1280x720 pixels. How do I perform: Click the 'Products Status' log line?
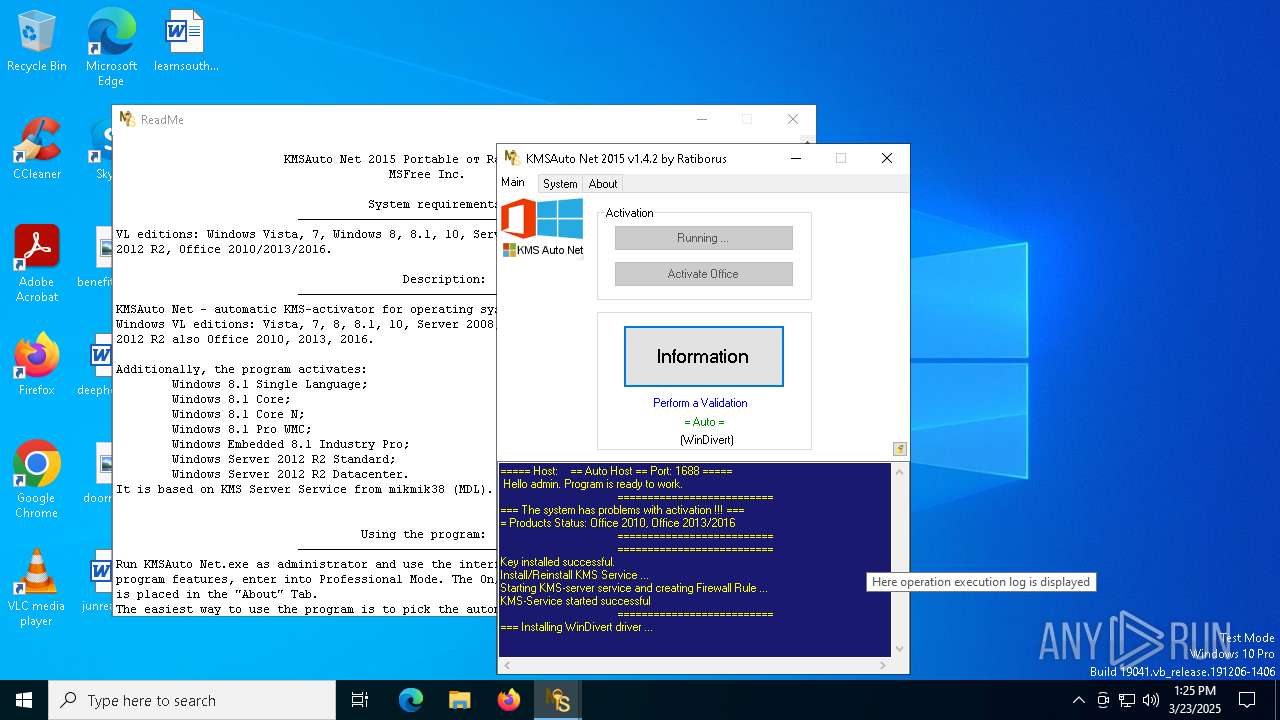(618, 523)
